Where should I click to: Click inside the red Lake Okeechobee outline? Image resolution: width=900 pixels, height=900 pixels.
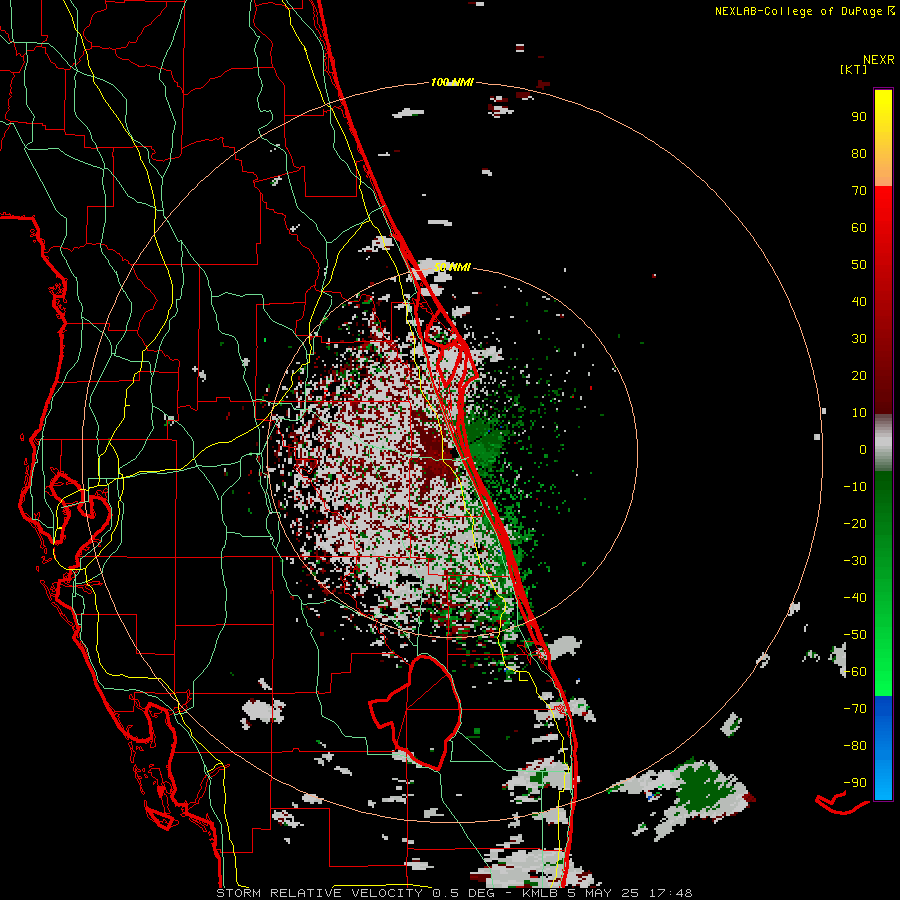tap(425, 712)
